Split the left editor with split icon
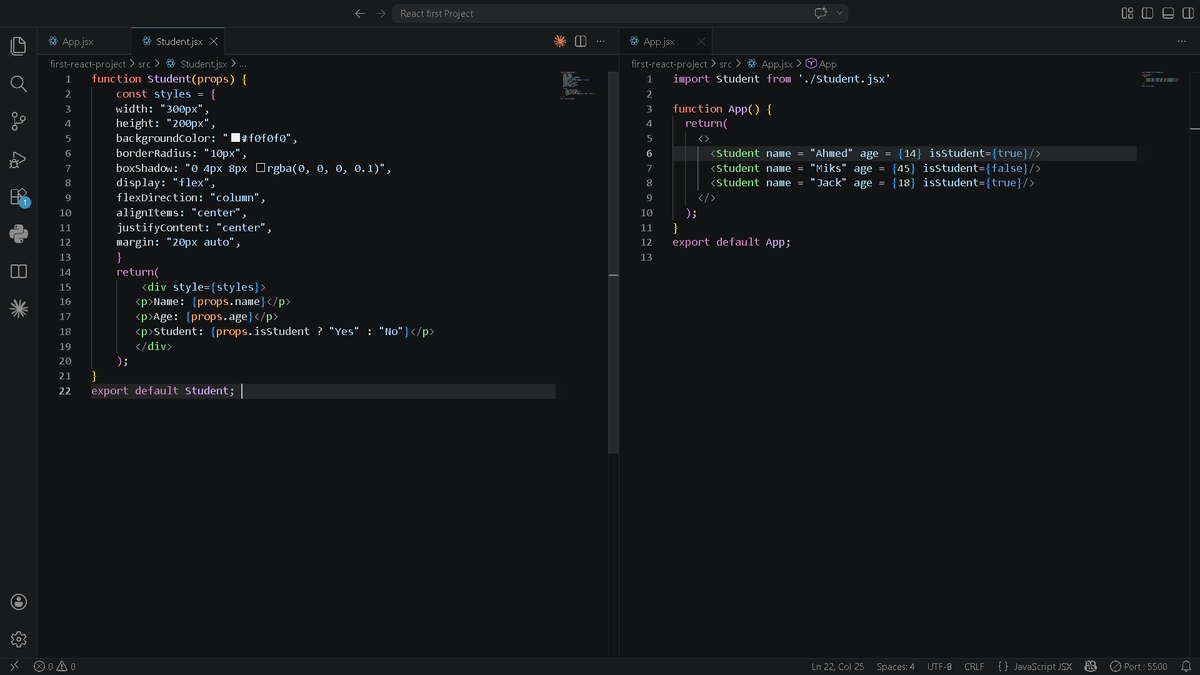Screen dimensions: 1200x675 coord(580,41)
